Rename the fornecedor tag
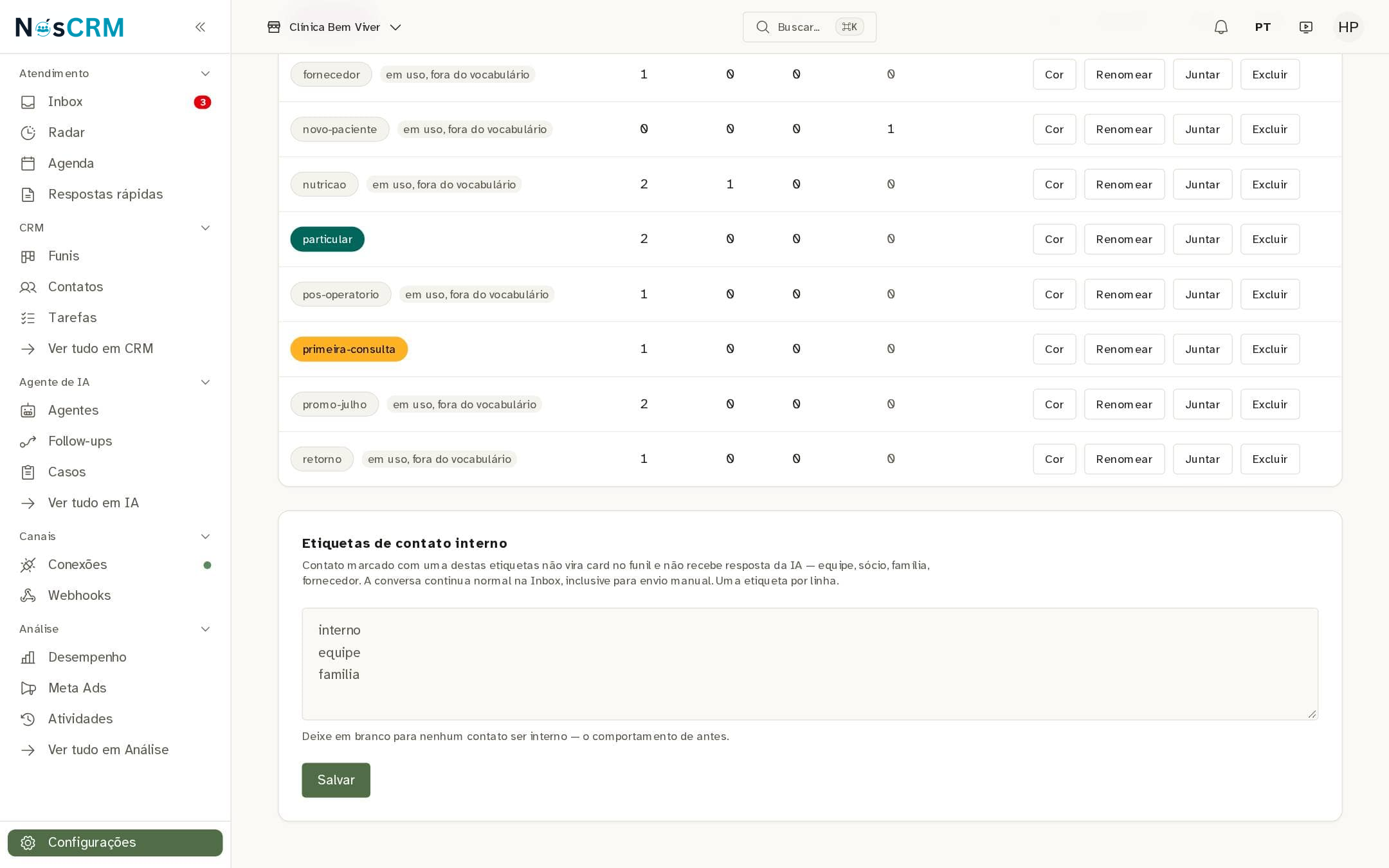The width and height of the screenshot is (1389, 868). tap(1124, 75)
